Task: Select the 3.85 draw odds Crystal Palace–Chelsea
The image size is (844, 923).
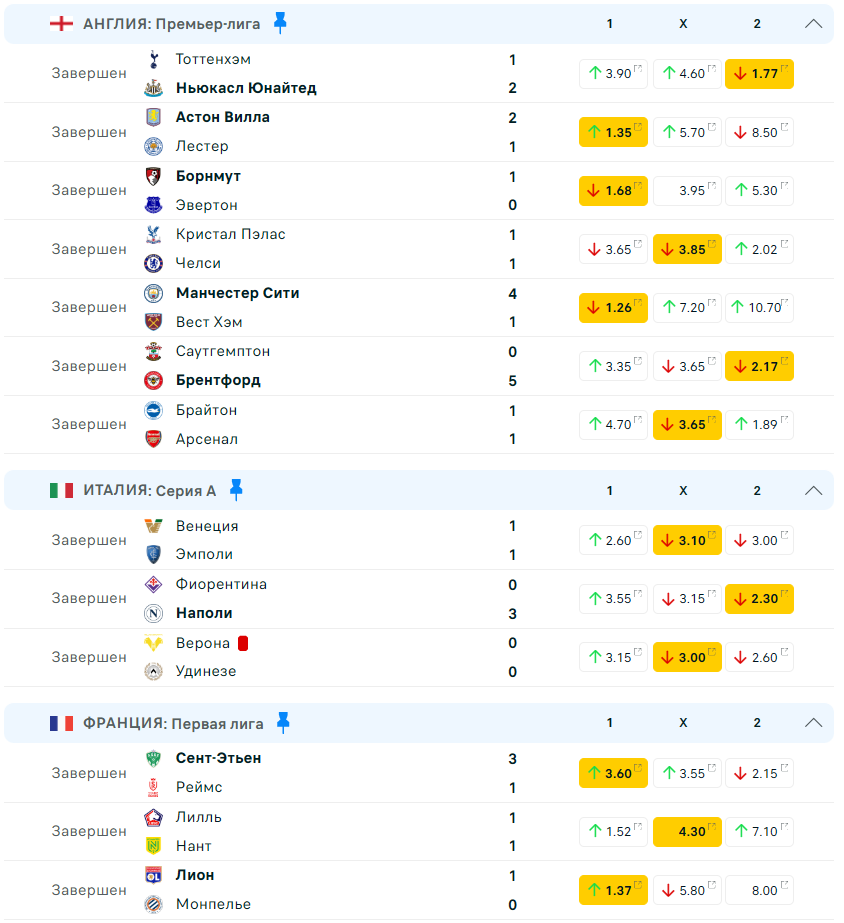Action: [x=687, y=249]
